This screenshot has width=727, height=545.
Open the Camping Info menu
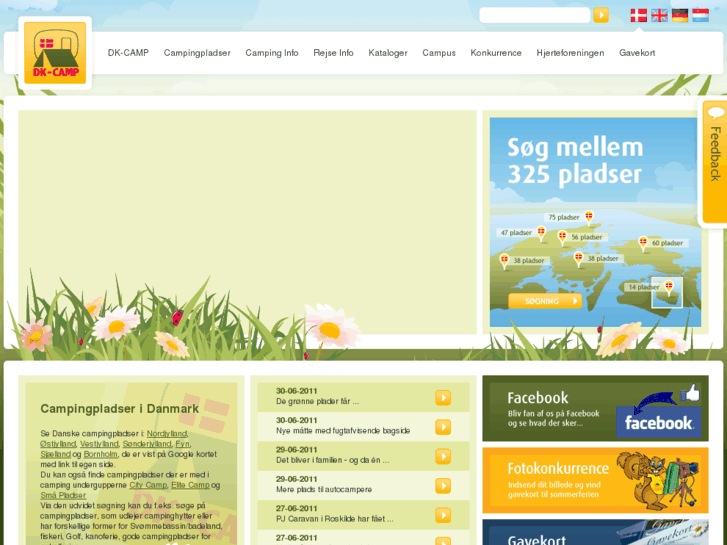pos(272,53)
